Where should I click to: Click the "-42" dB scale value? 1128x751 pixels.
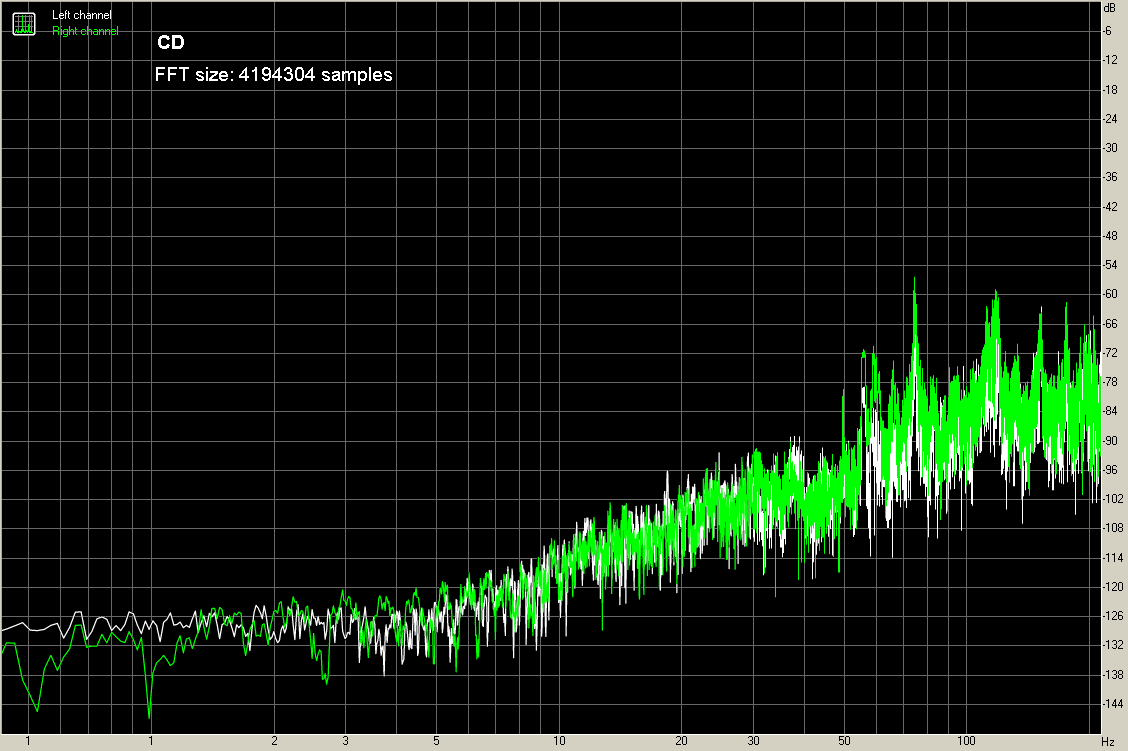coord(1110,206)
